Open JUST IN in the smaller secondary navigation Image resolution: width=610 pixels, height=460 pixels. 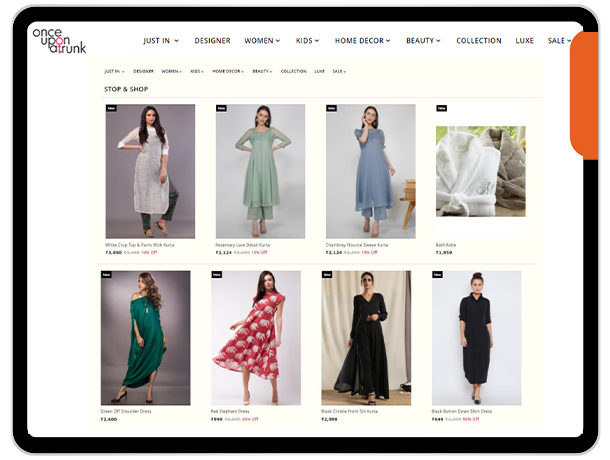pos(114,72)
